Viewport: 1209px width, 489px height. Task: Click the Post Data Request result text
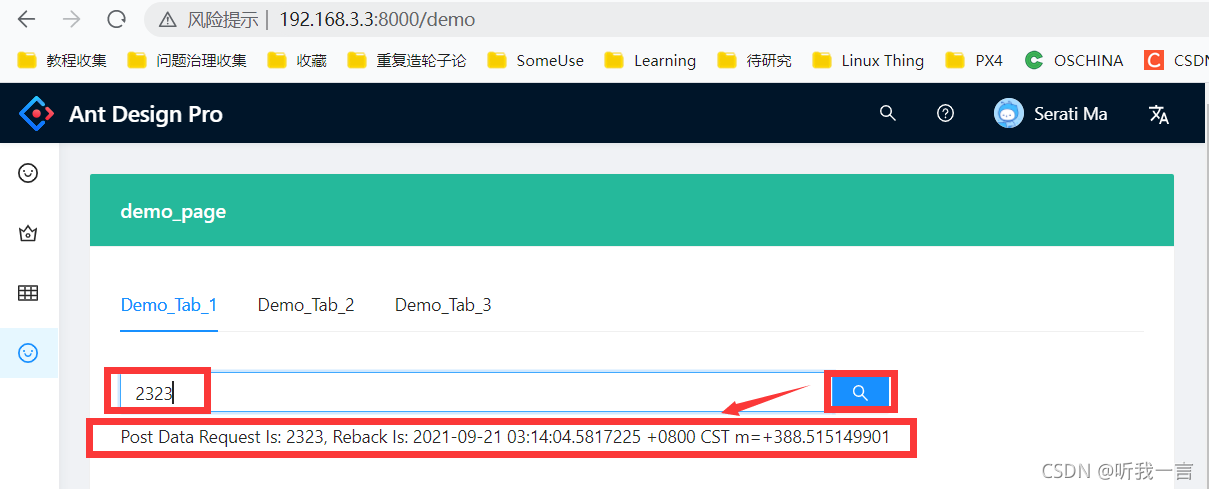point(505,437)
